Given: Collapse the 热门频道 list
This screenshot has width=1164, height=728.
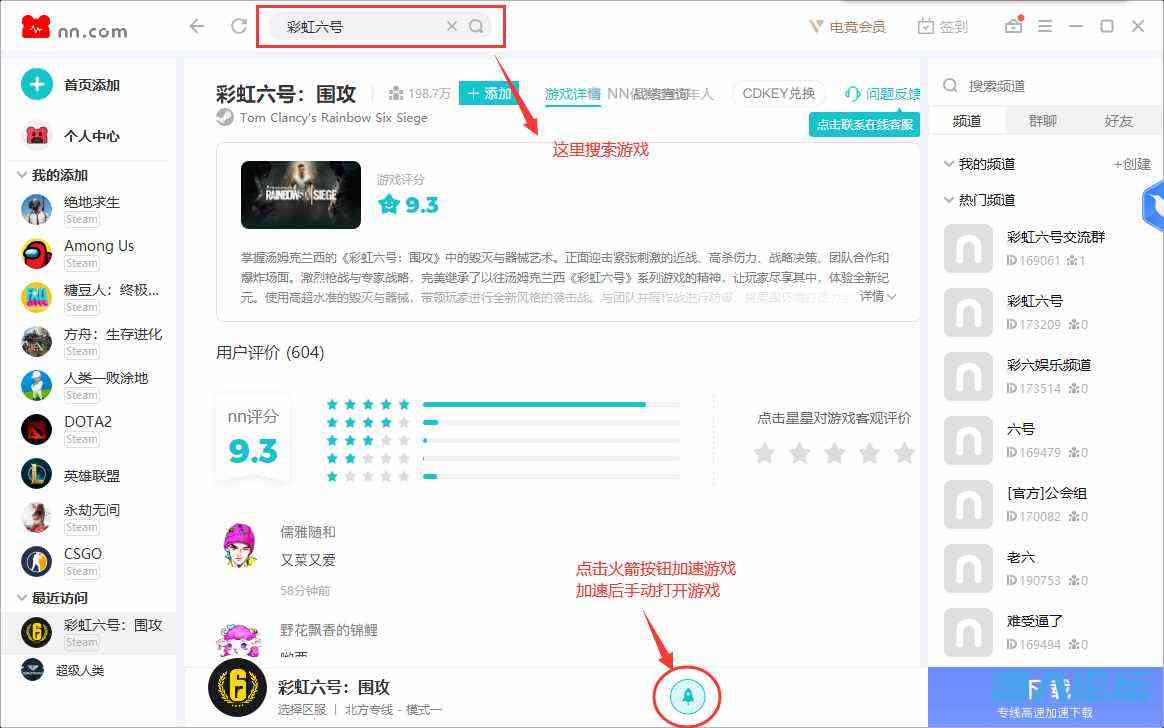Looking at the screenshot, I should click(948, 200).
